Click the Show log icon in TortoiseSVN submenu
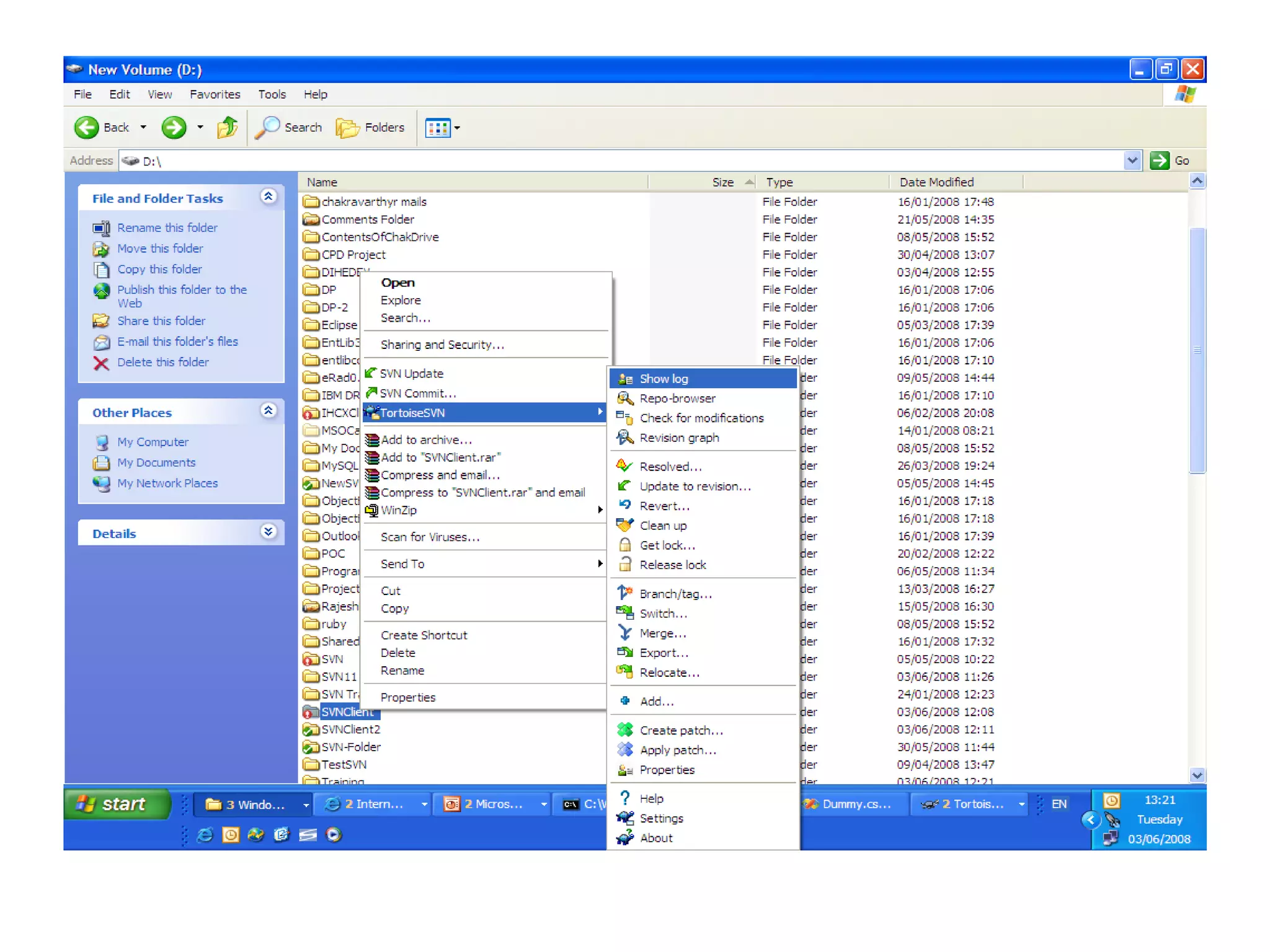 (625, 379)
